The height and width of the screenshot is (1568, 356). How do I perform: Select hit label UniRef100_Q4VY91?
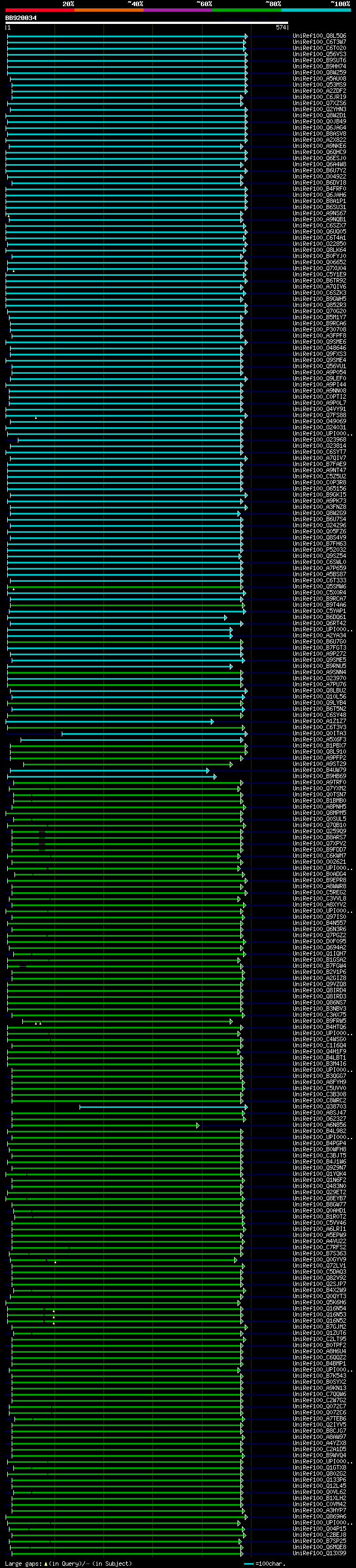point(319,409)
